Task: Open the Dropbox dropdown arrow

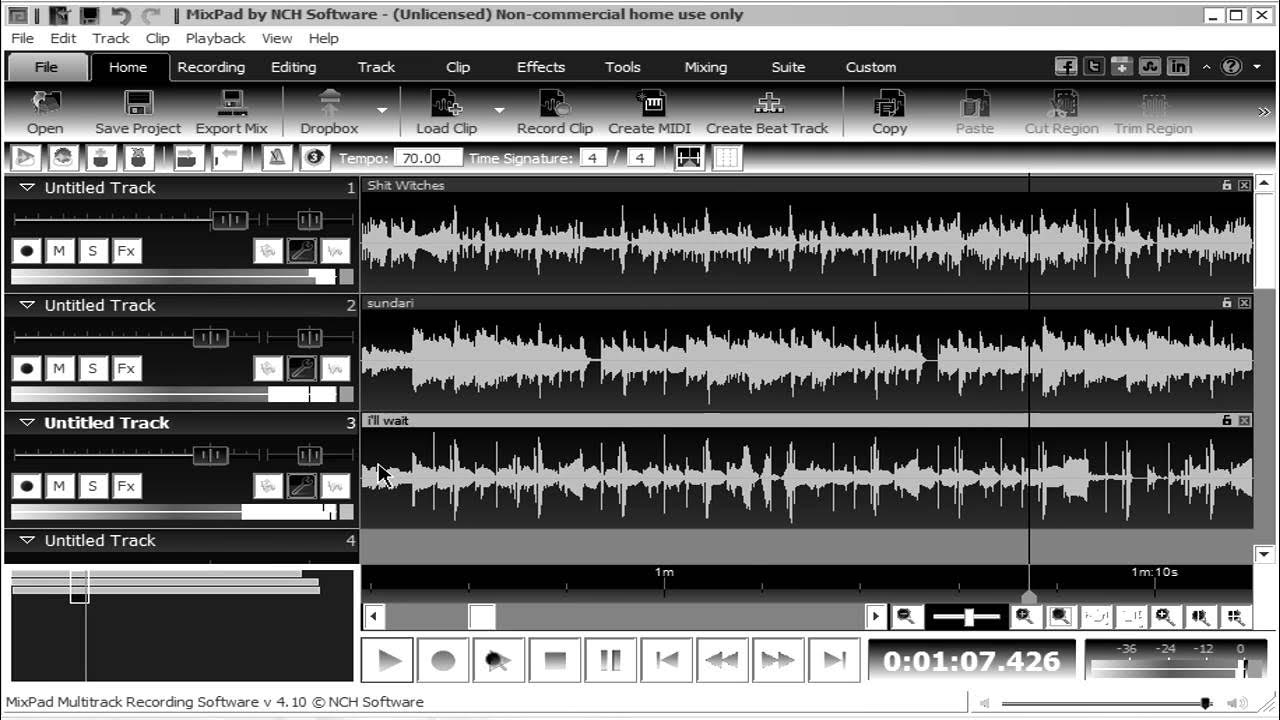Action: tap(382, 110)
